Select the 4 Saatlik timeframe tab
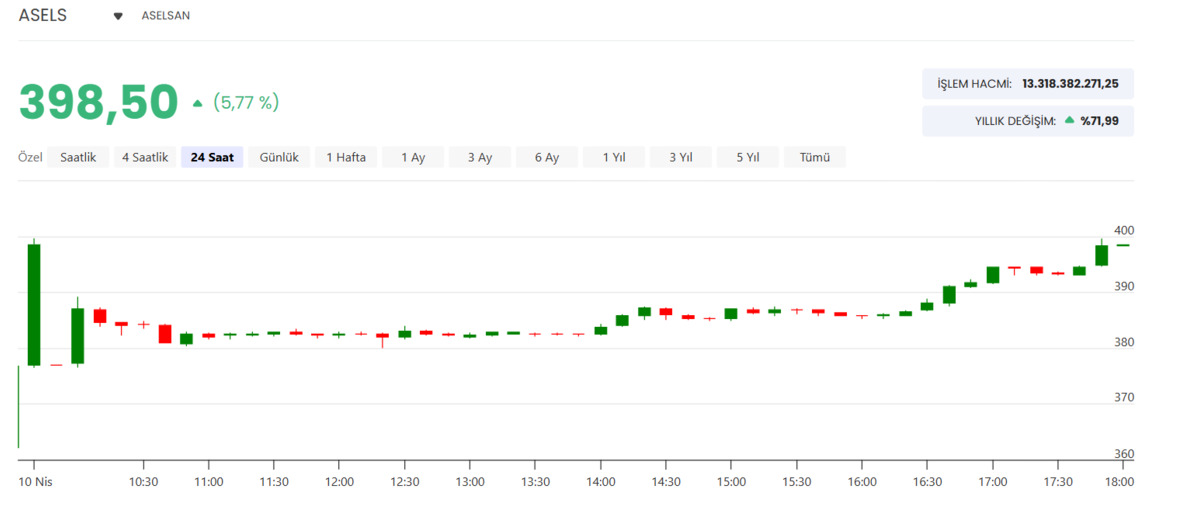Viewport: 1200px width, 517px height. [145, 157]
